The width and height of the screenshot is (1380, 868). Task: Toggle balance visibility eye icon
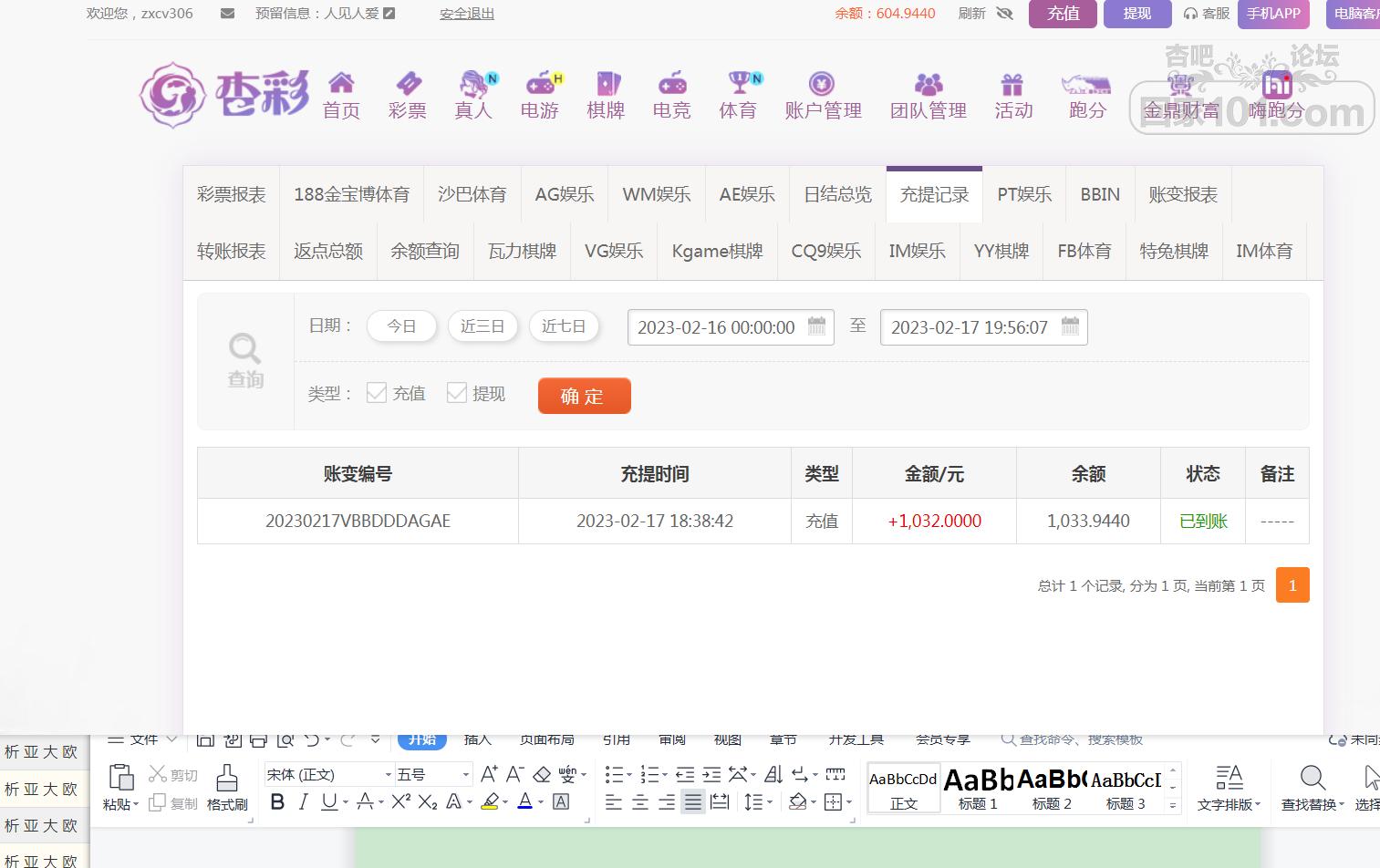click(1004, 14)
